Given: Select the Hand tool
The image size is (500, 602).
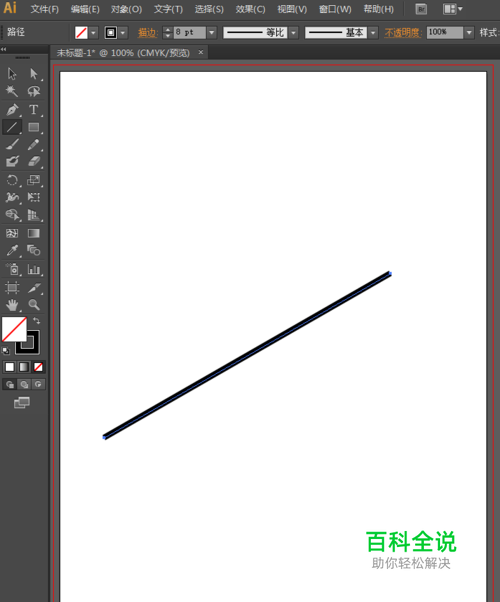Looking at the screenshot, I should coord(12,305).
